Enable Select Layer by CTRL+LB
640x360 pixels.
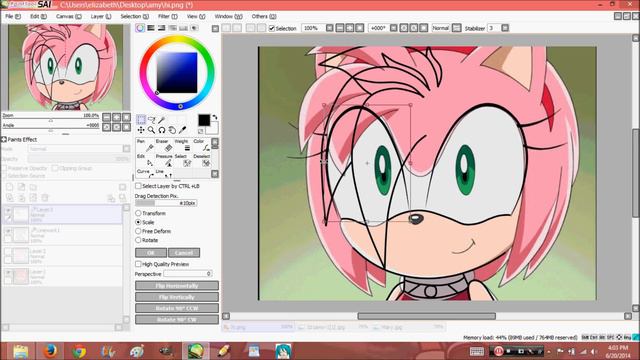[138, 186]
